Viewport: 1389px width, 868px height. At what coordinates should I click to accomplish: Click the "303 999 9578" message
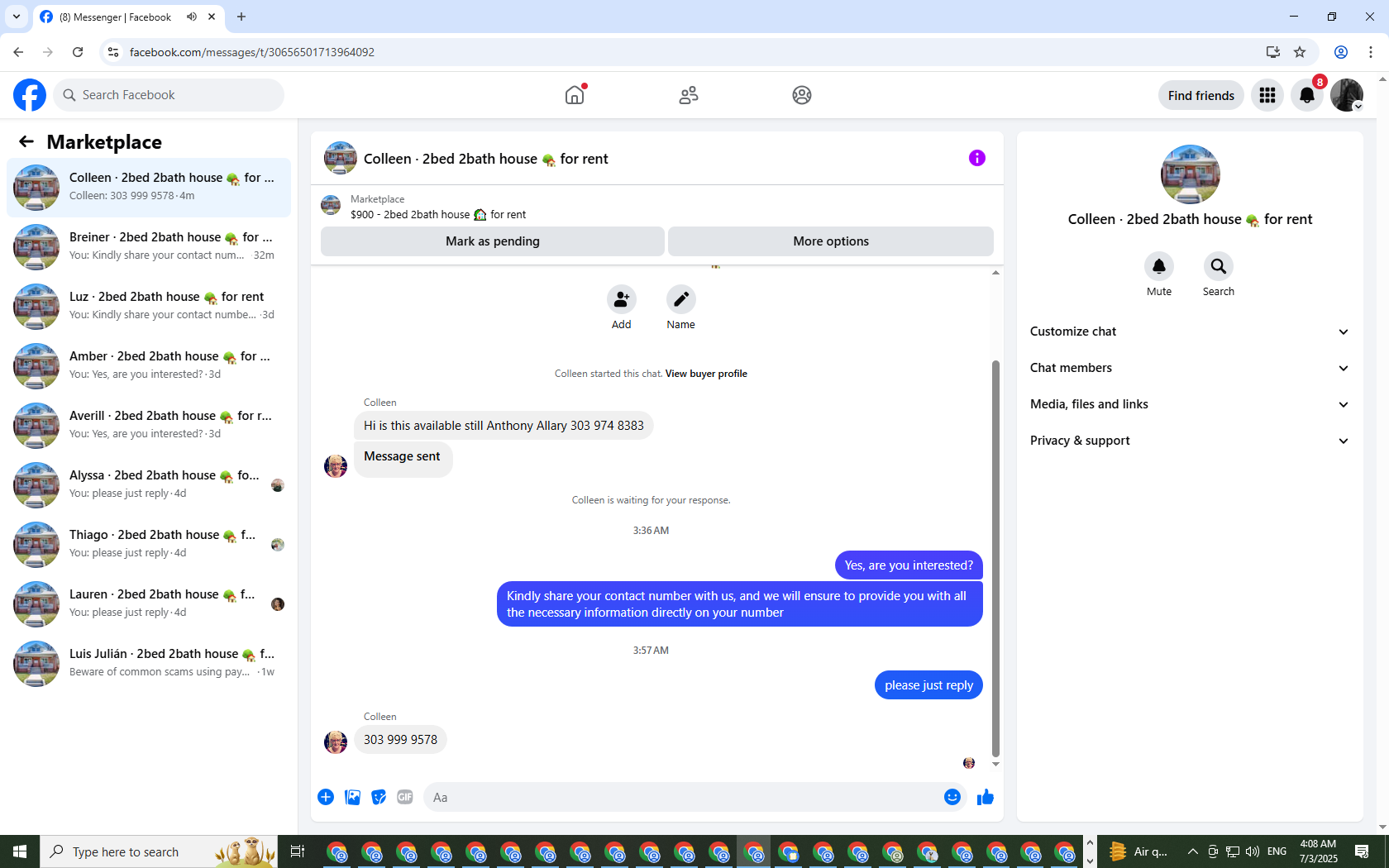click(400, 739)
